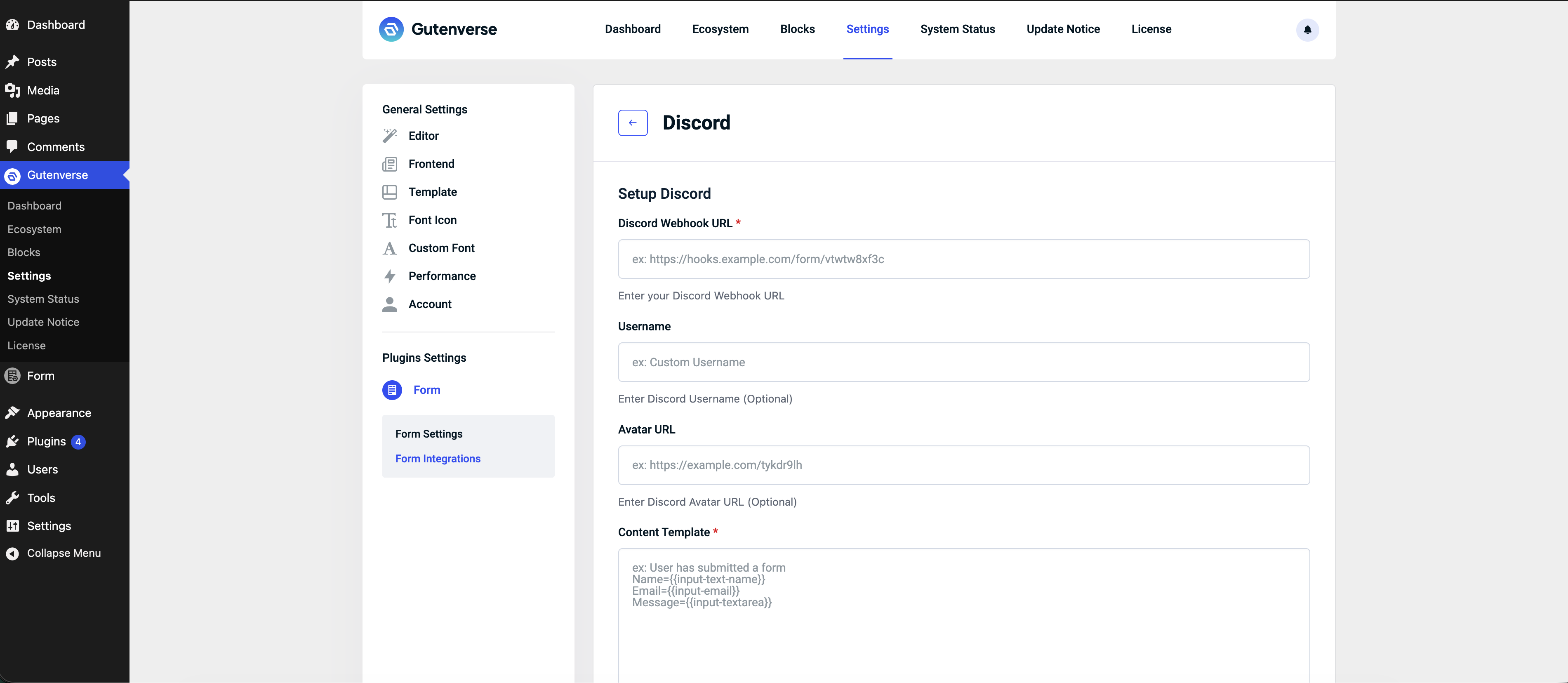Click the Custom Font letter A icon
This screenshot has height=683, width=1568.
pos(390,248)
